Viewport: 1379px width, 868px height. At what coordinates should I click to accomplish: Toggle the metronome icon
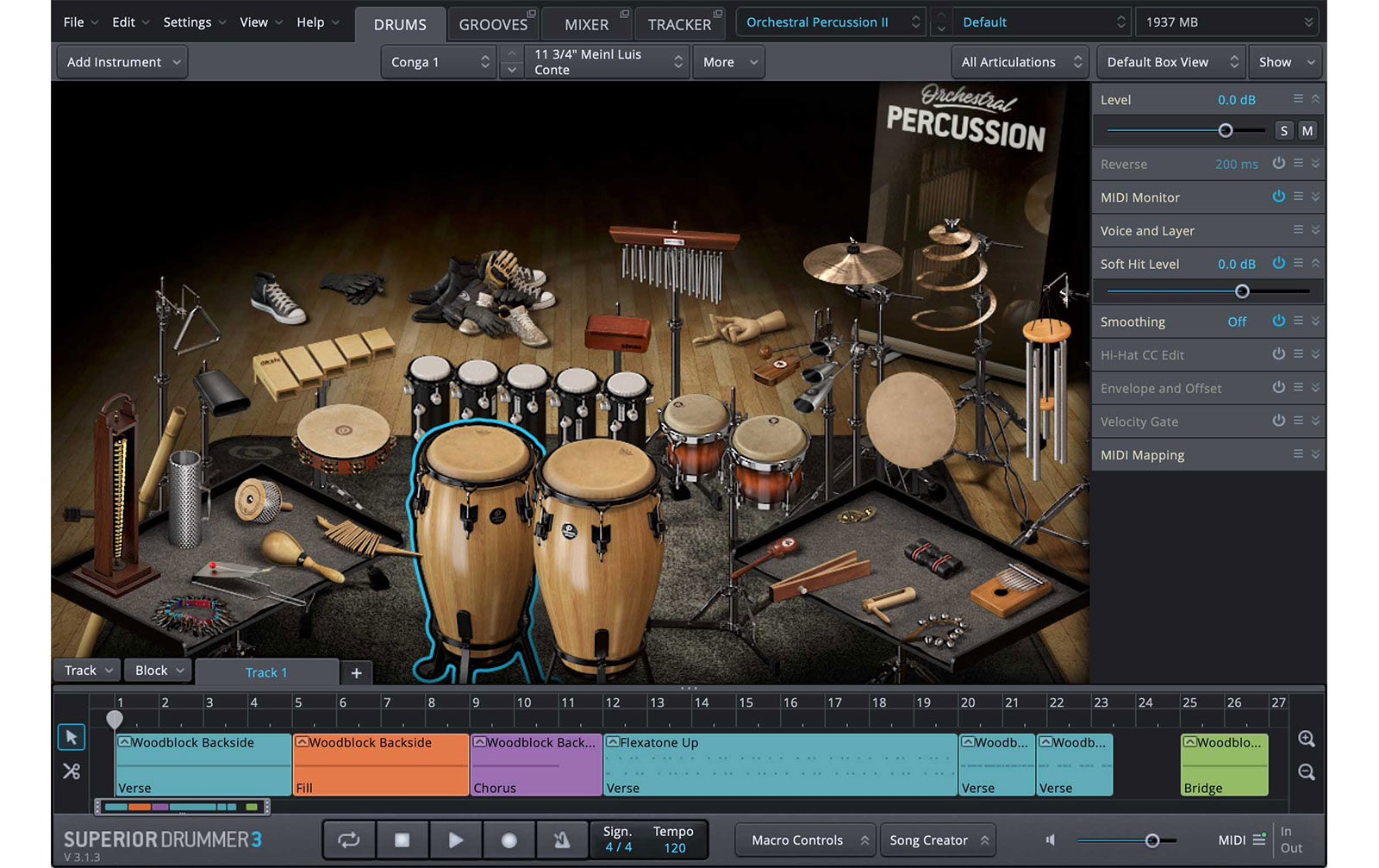click(x=561, y=840)
